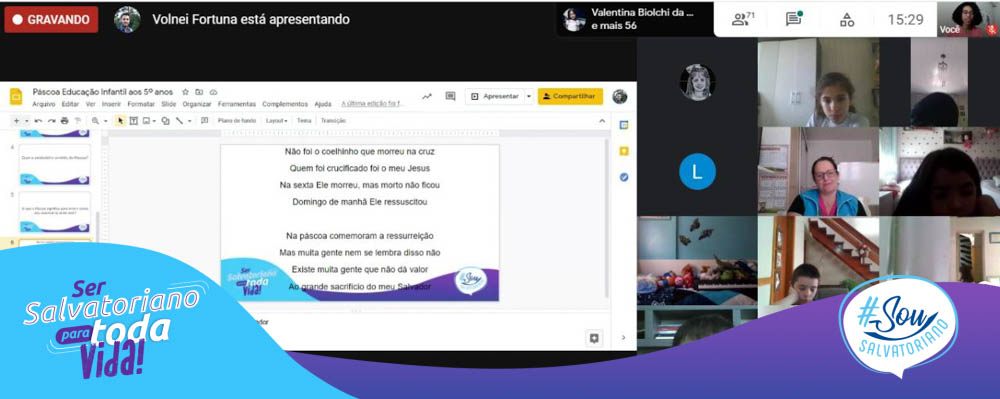The image size is (1000, 399).
Task: Expand the Layout dropdown
Action: coord(276,120)
